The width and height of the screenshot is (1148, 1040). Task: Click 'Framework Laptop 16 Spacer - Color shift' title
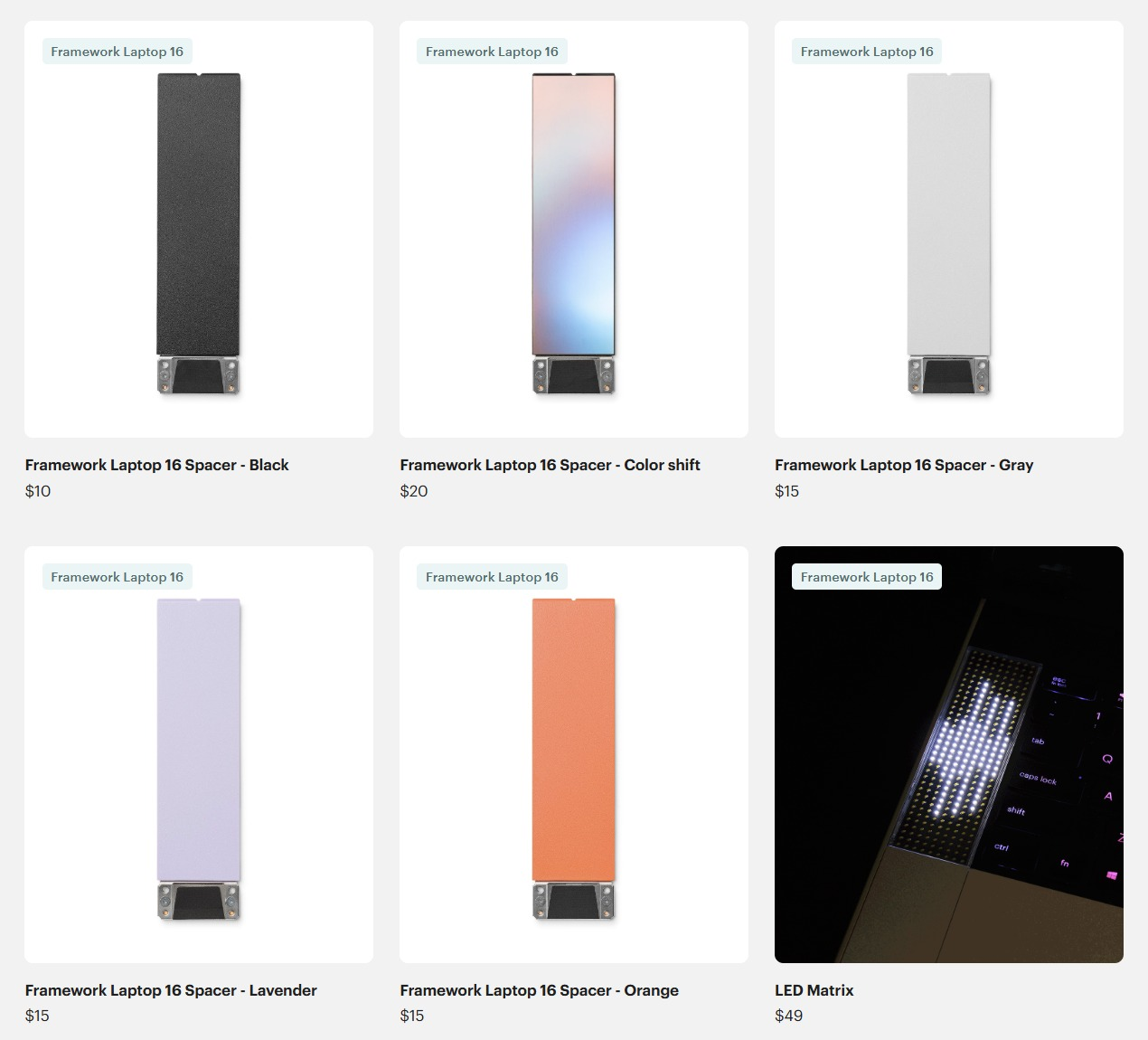[550, 465]
